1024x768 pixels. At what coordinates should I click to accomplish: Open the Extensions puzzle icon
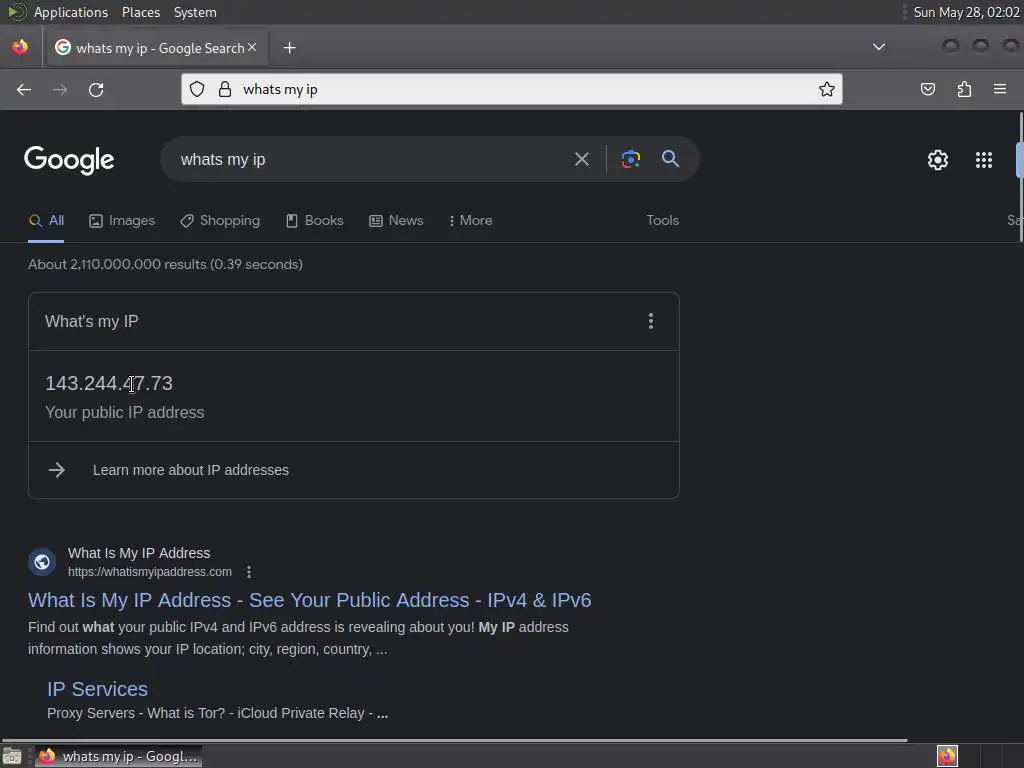pyautogui.click(x=964, y=89)
